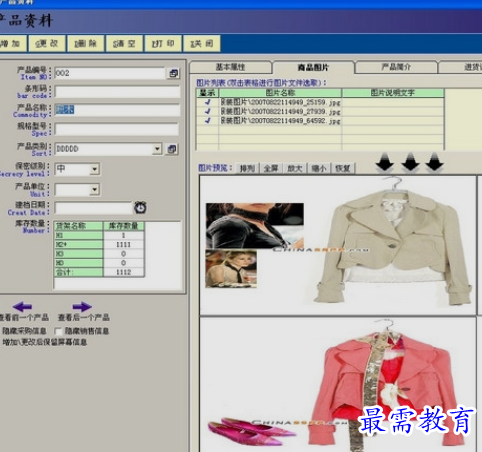Toggle display checkmark for image 25159.jpg
Screen dimensions: 482x452
pos(208,102)
